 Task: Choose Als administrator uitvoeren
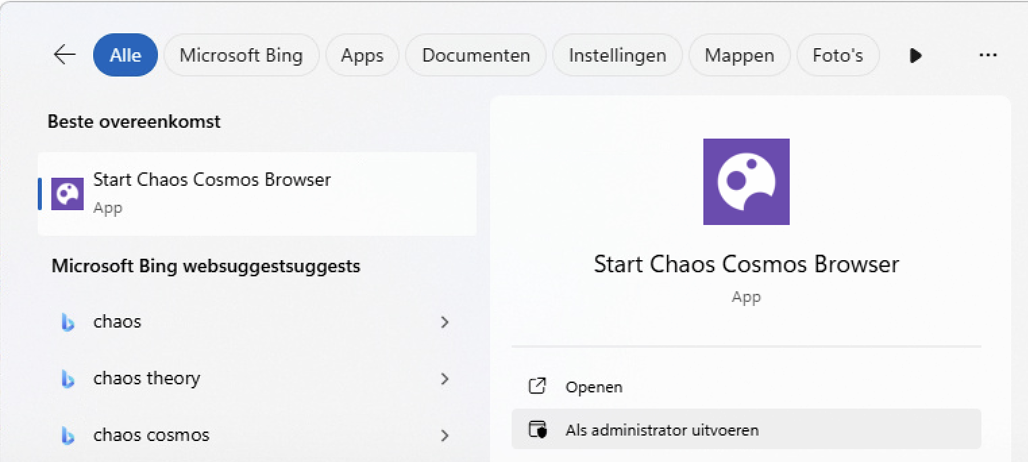746,430
